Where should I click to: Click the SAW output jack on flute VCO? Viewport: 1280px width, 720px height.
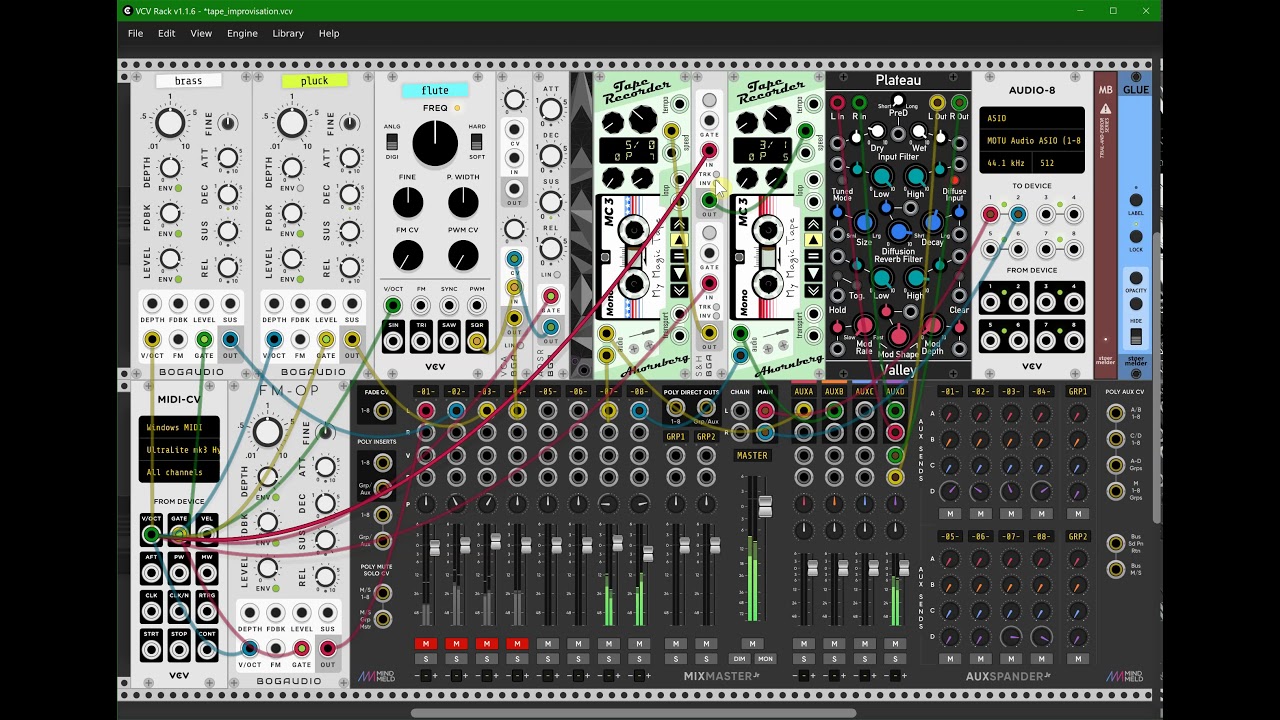pos(449,342)
